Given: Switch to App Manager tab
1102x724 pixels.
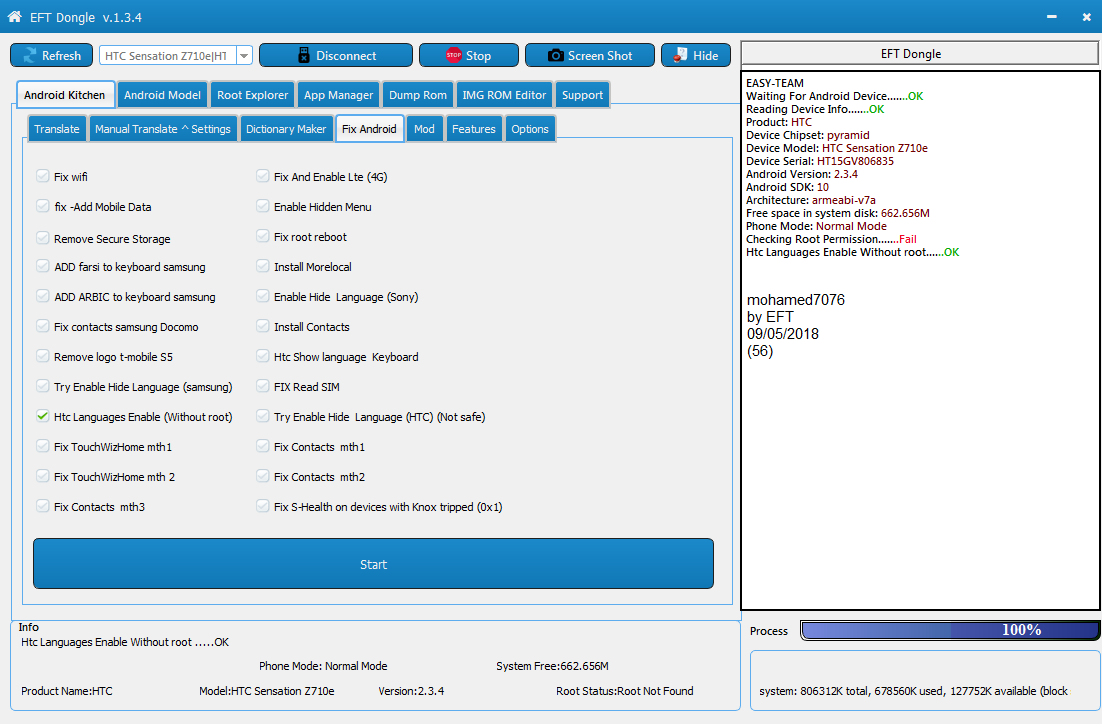Looking at the screenshot, I should point(339,95).
